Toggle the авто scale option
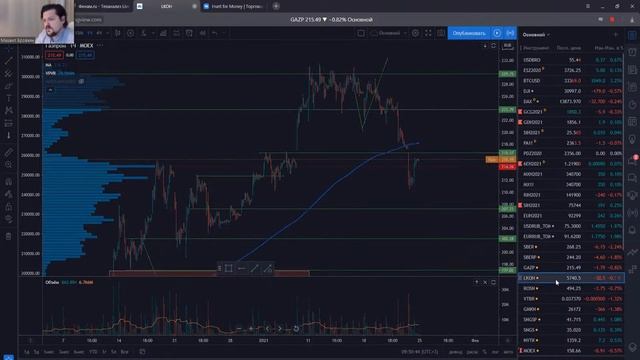 [508, 351]
